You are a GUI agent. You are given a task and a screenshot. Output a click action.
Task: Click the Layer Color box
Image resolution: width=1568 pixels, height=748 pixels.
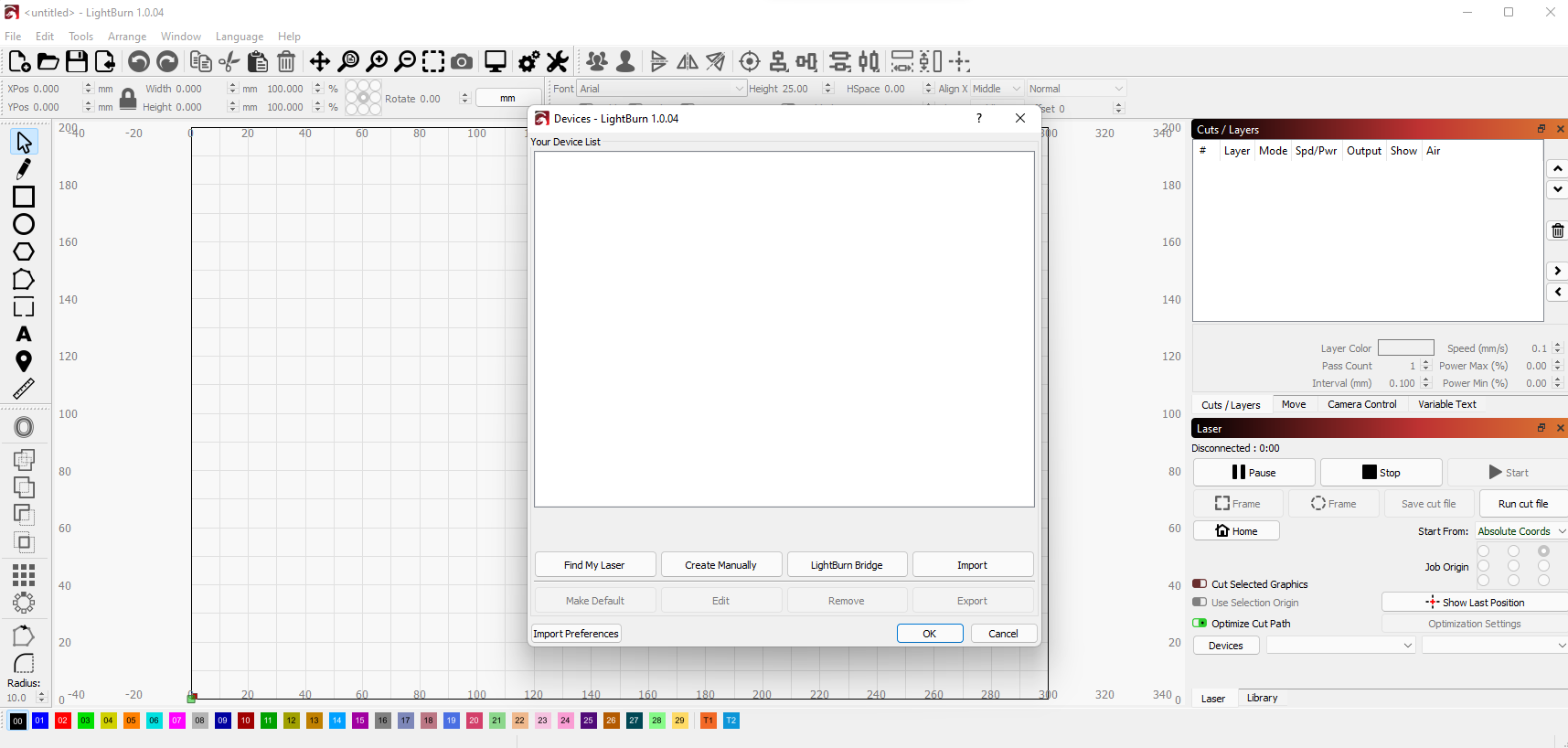(1405, 347)
